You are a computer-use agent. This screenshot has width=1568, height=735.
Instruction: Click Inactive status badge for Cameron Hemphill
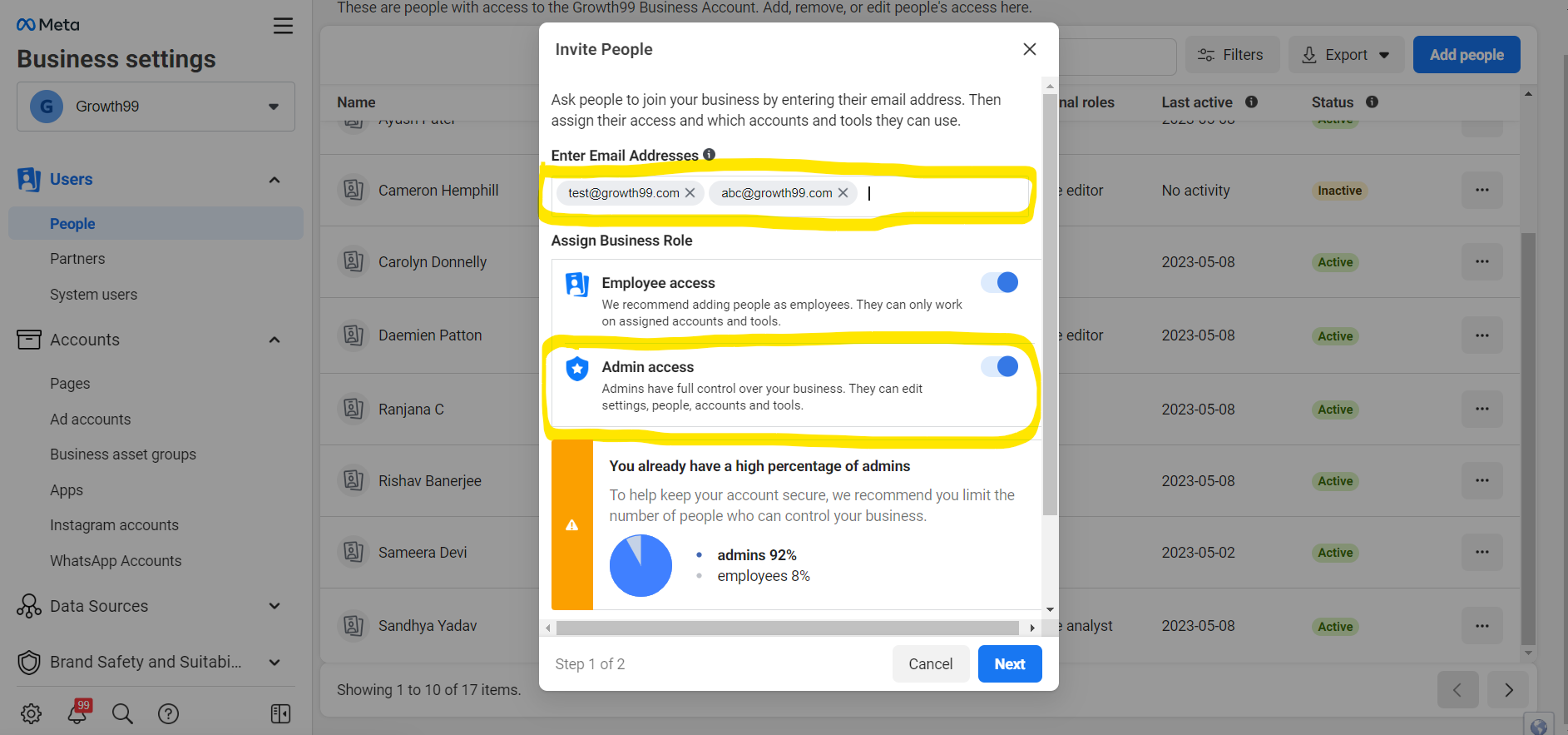[1339, 191]
